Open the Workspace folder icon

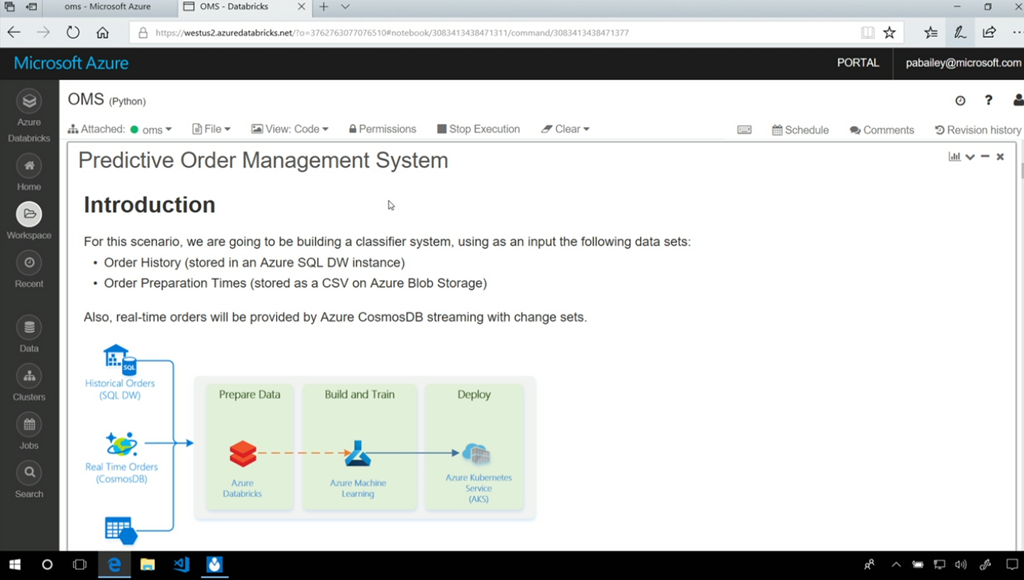pos(29,214)
